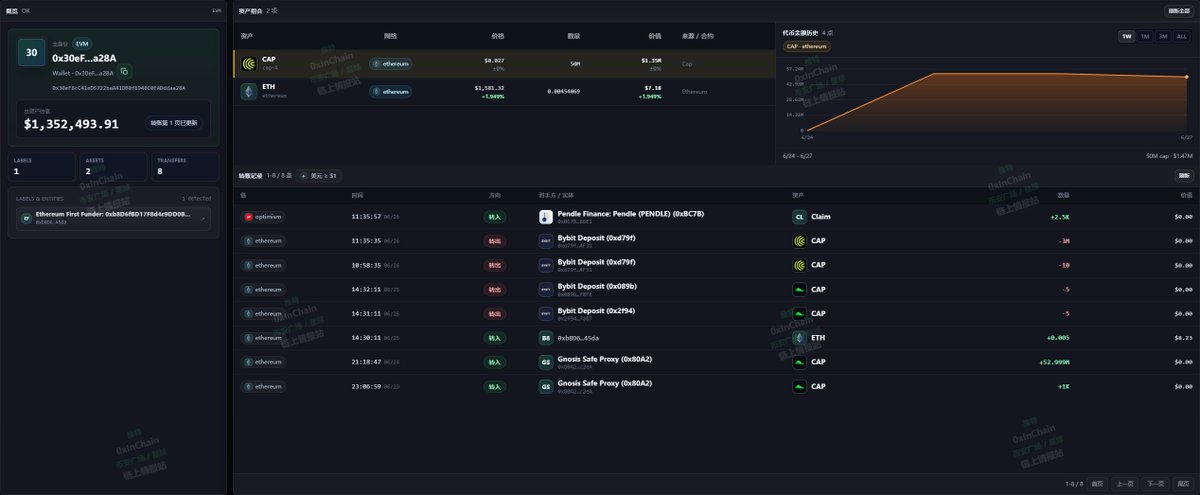Viewport: 1200px width, 495px height.
Task: Click ethereum network chip in ETH row
Action: (391, 91)
